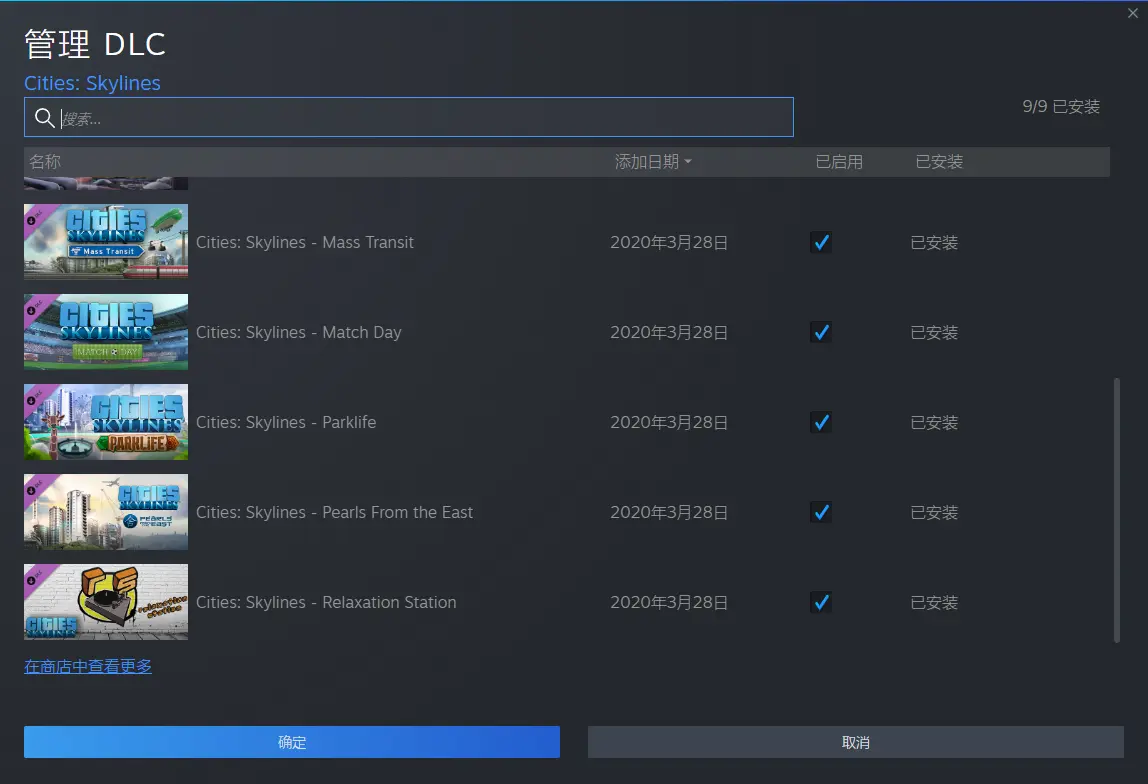Image resolution: width=1148 pixels, height=784 pixels.
Task: Click the Relaxation Station date cell
Action: 668,602
